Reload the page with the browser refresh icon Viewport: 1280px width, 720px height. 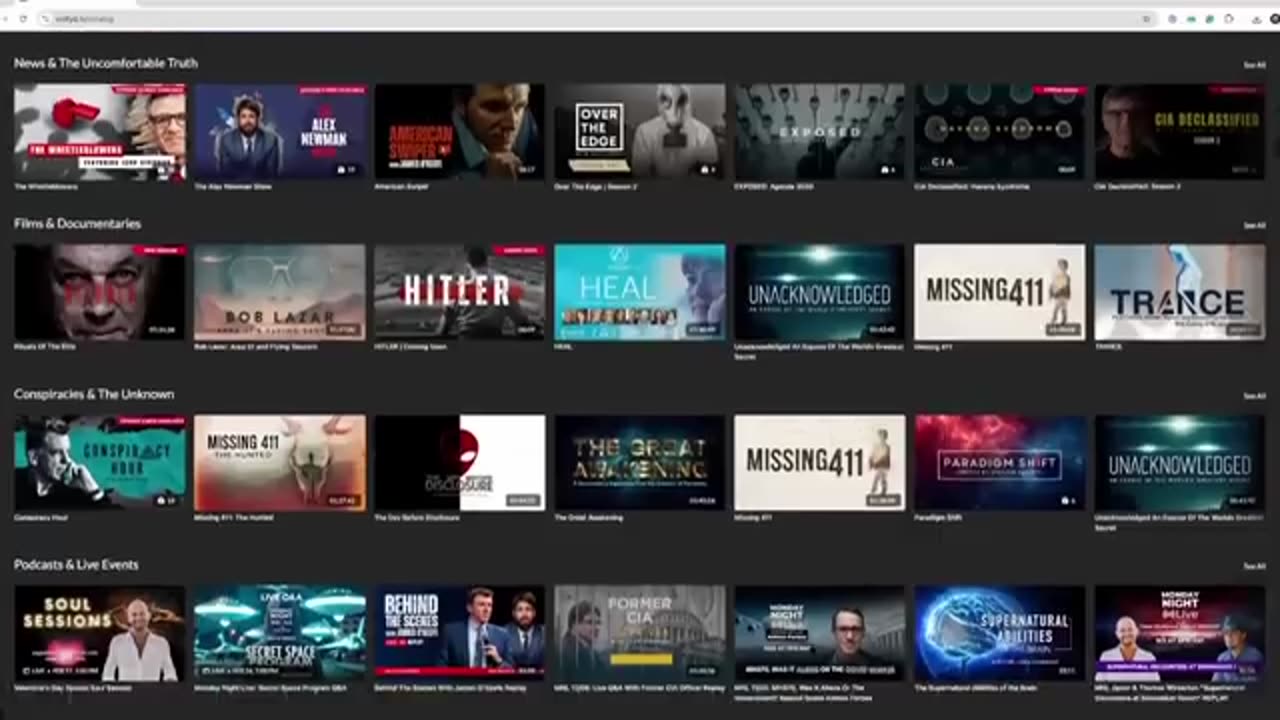pyautogui.click(x=23, y=19)
